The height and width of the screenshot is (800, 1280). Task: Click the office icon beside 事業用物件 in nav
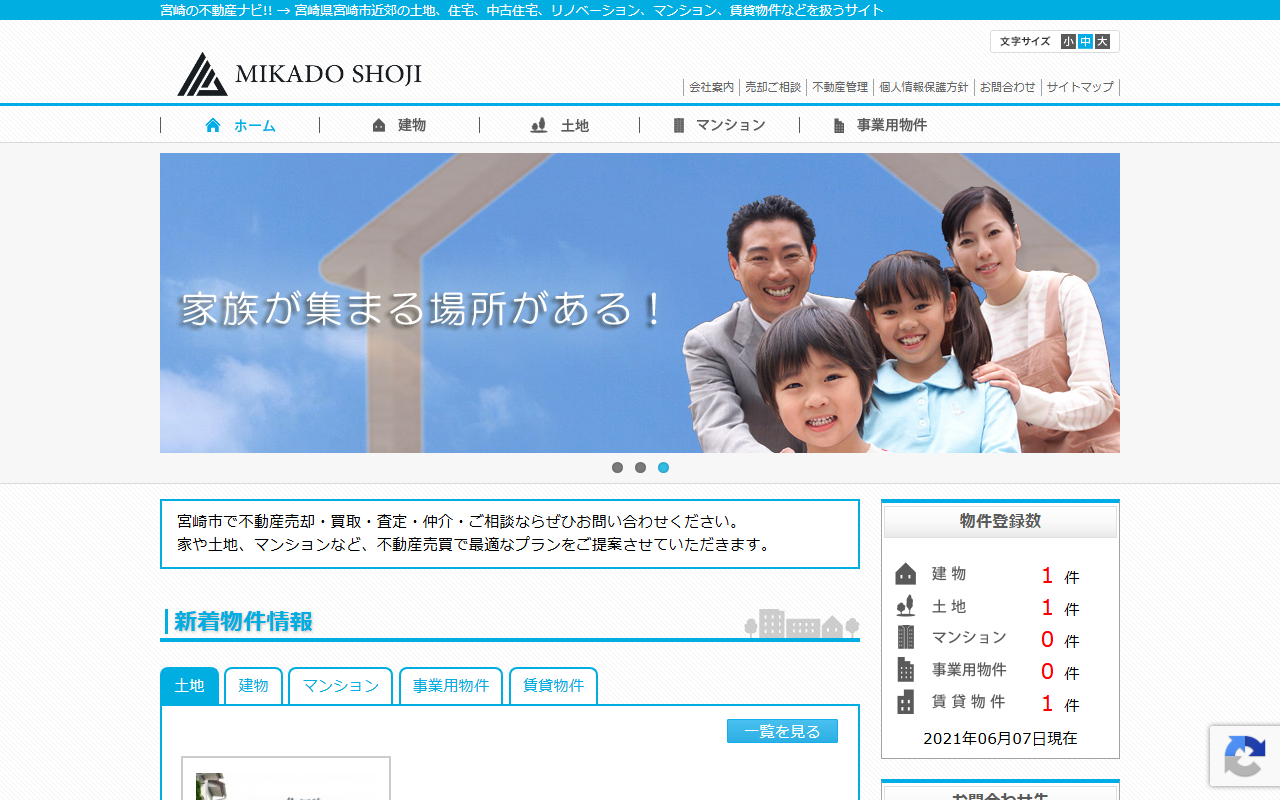tap(839, 126)
